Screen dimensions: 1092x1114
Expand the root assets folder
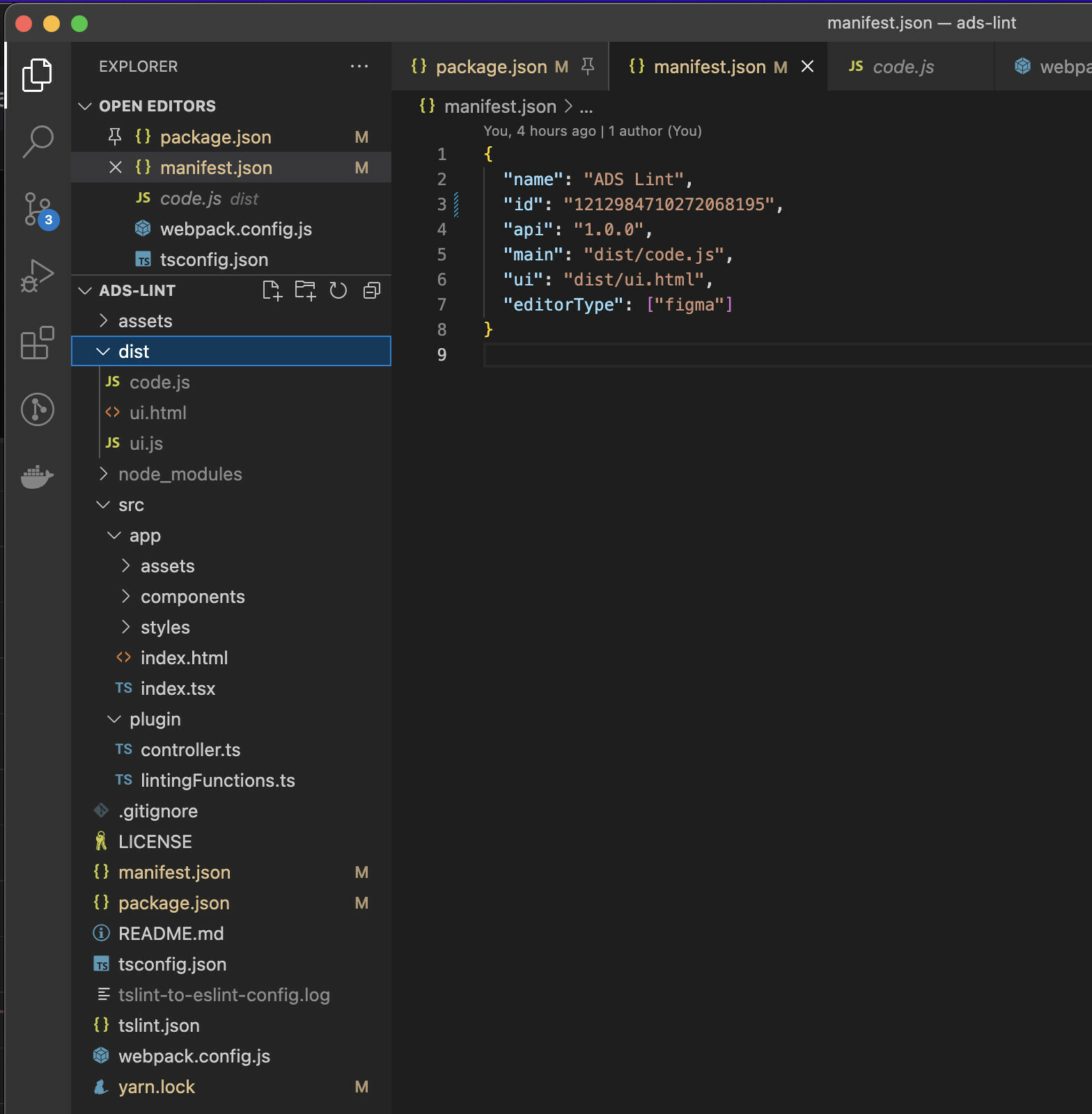tap(231, 321)
